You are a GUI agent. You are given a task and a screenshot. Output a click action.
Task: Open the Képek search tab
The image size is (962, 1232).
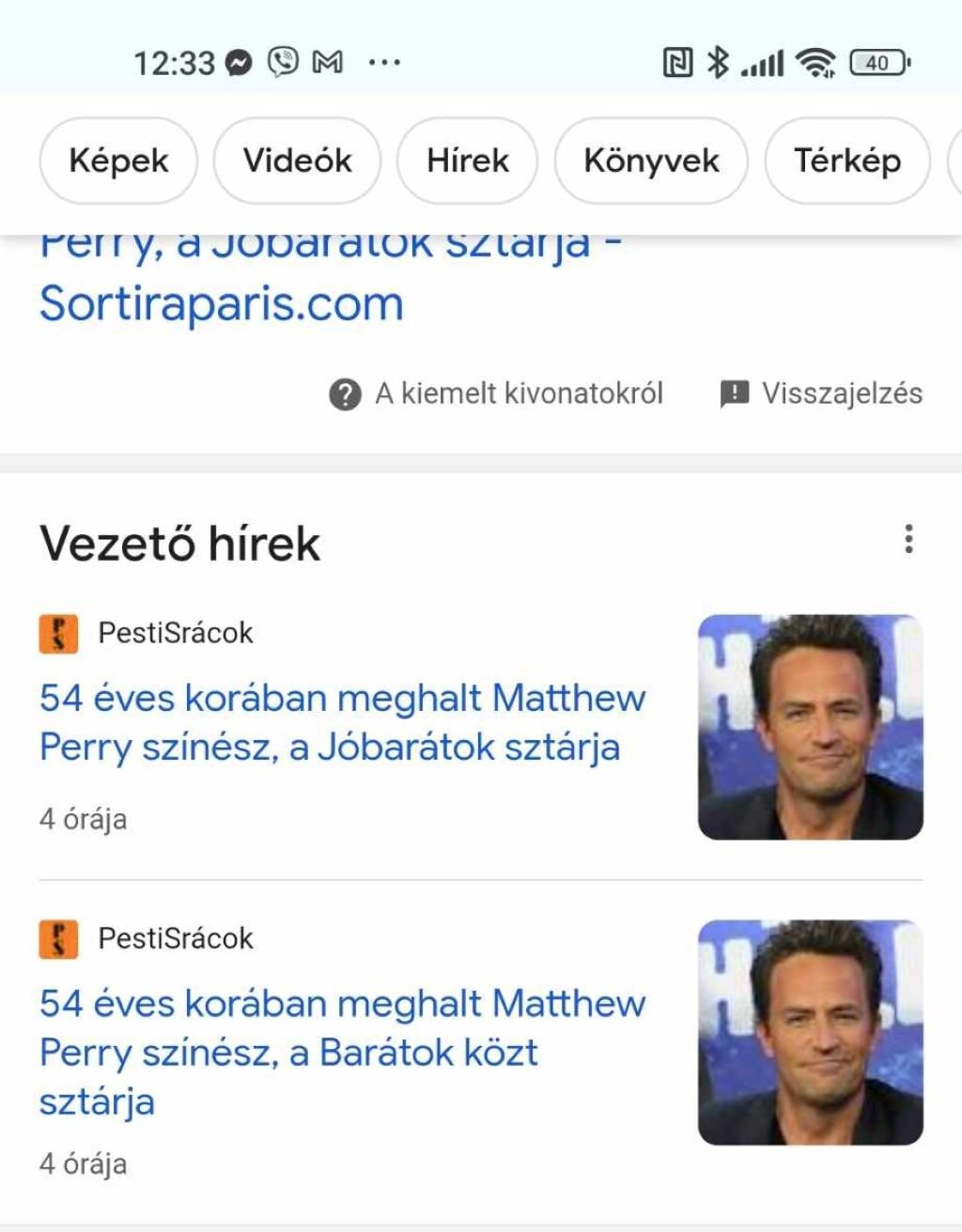point(118,161)
